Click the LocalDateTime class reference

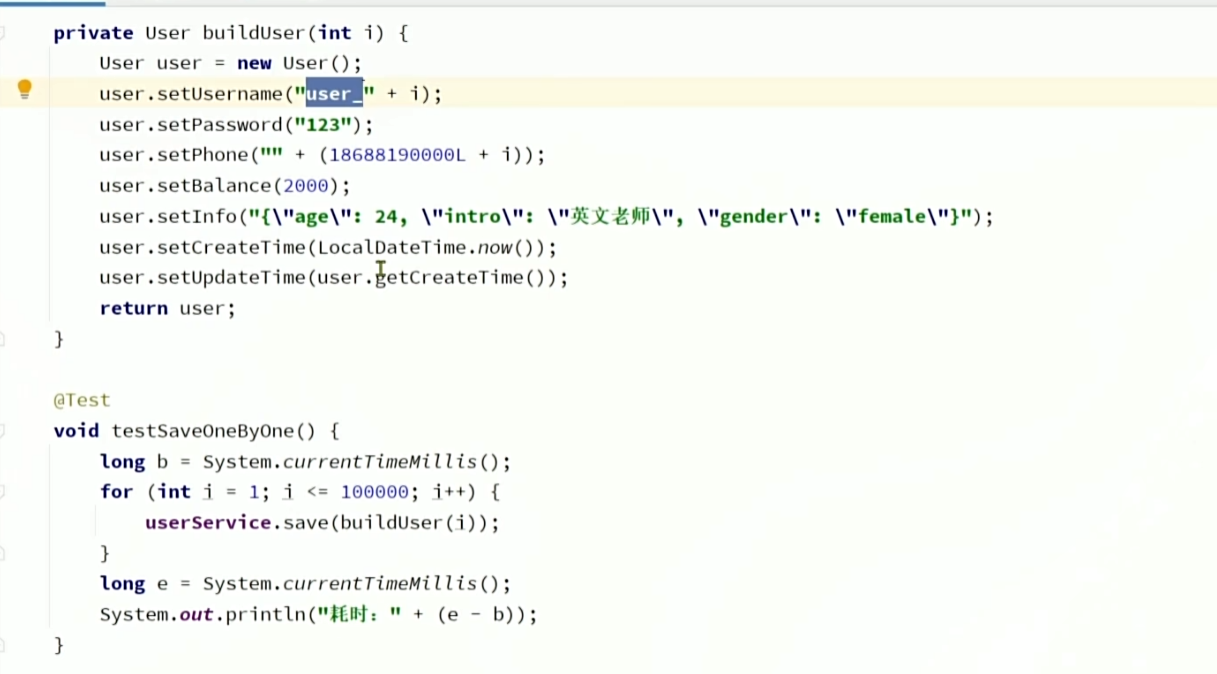pyautogui.click(x=392, y=247)
